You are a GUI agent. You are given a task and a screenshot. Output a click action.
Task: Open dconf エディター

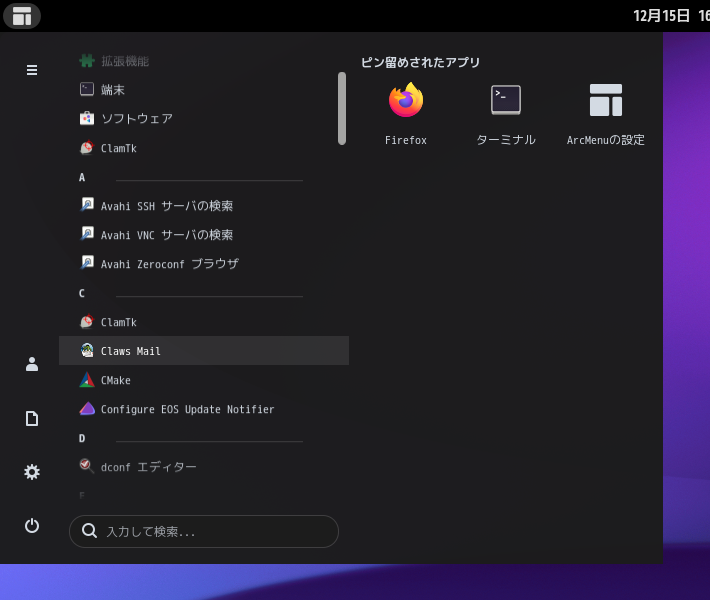pyautogui.click(x=204, y=466)
